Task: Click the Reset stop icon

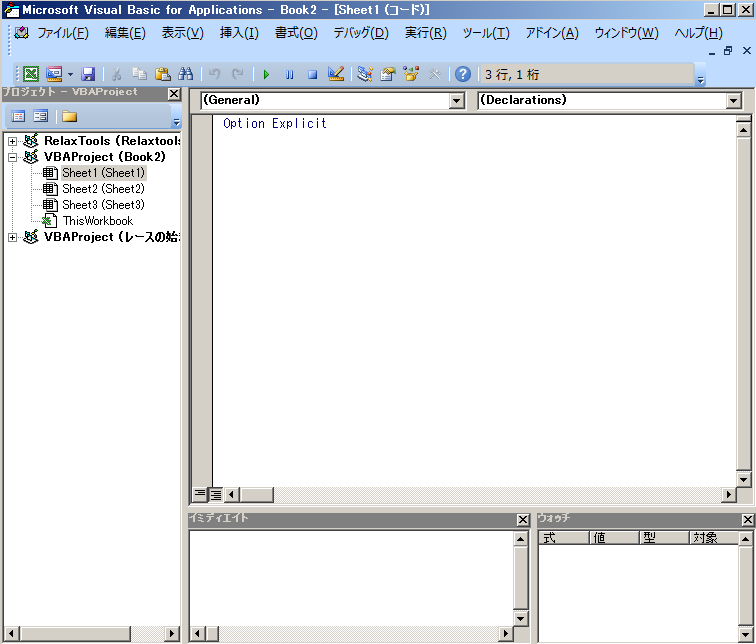Action: [312, 74]
